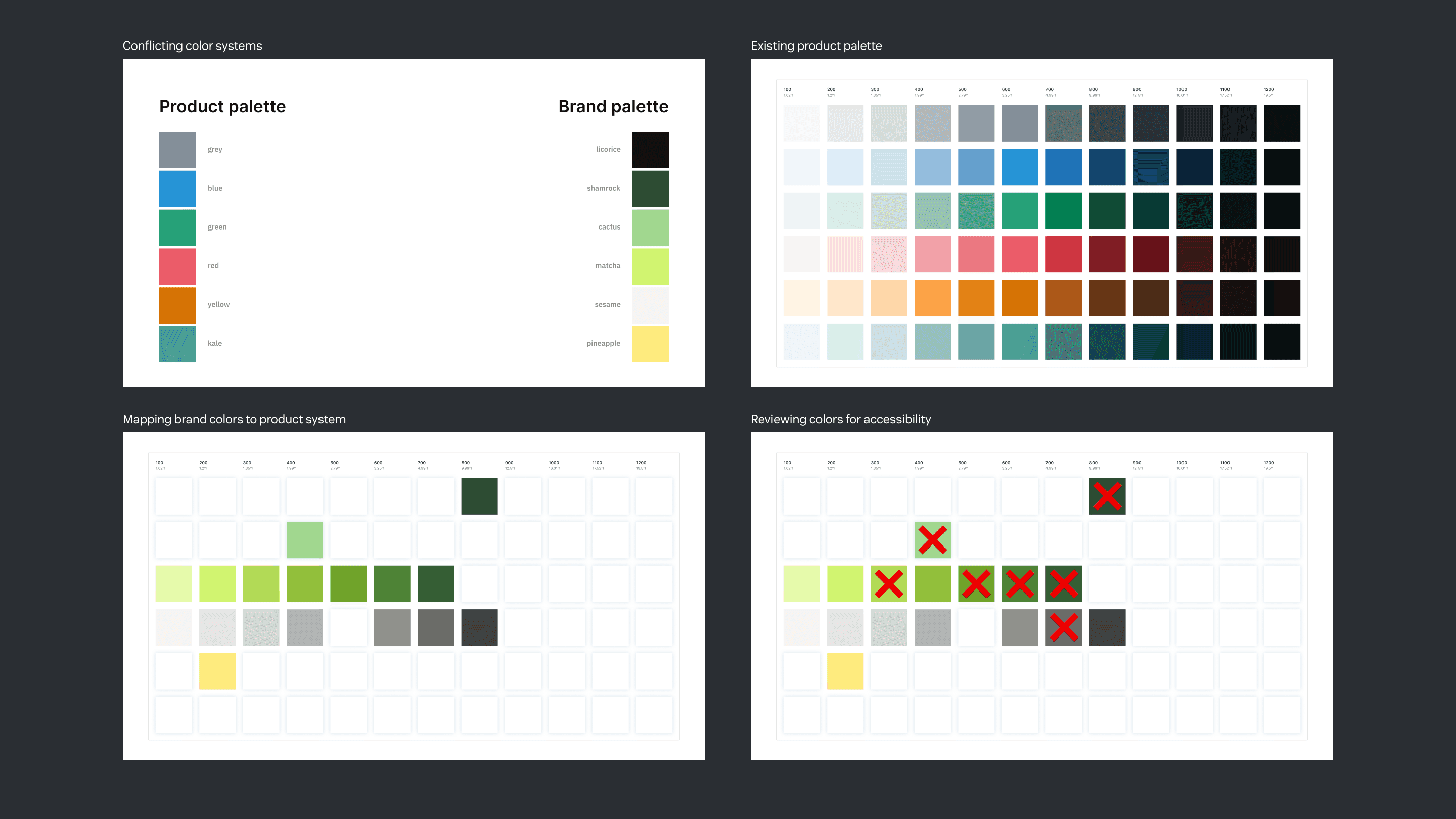Click the pineapple yellow swatch in mapping grid

[217, 671]
